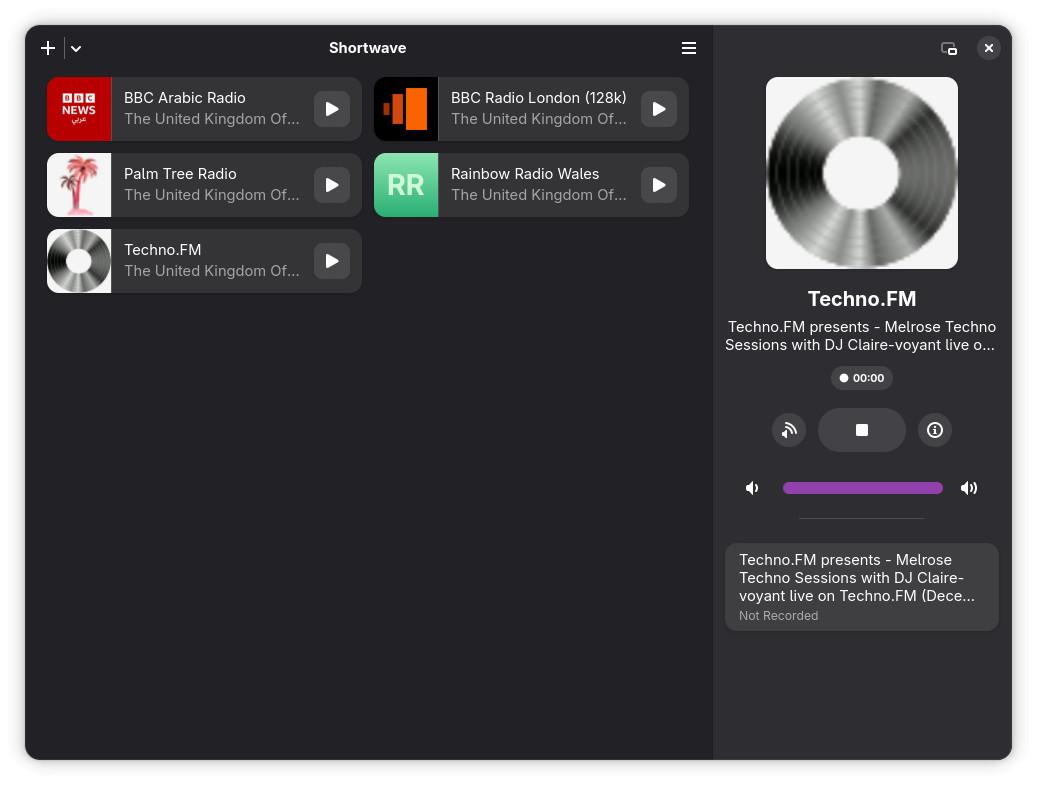1037x785 pixels.
Task: Expand the dropdown arrow beside add button
Action: 76,48
